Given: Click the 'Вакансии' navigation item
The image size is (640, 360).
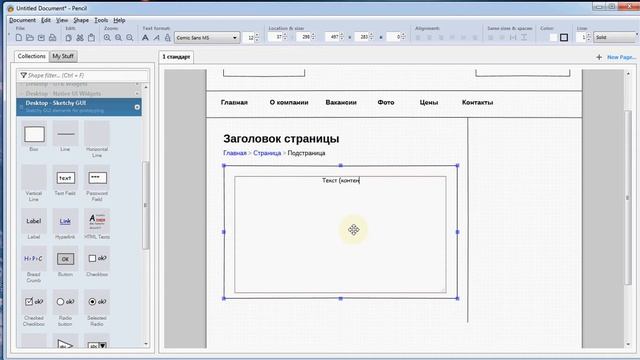Looking at the screenshot, I should tap(341, 102).
